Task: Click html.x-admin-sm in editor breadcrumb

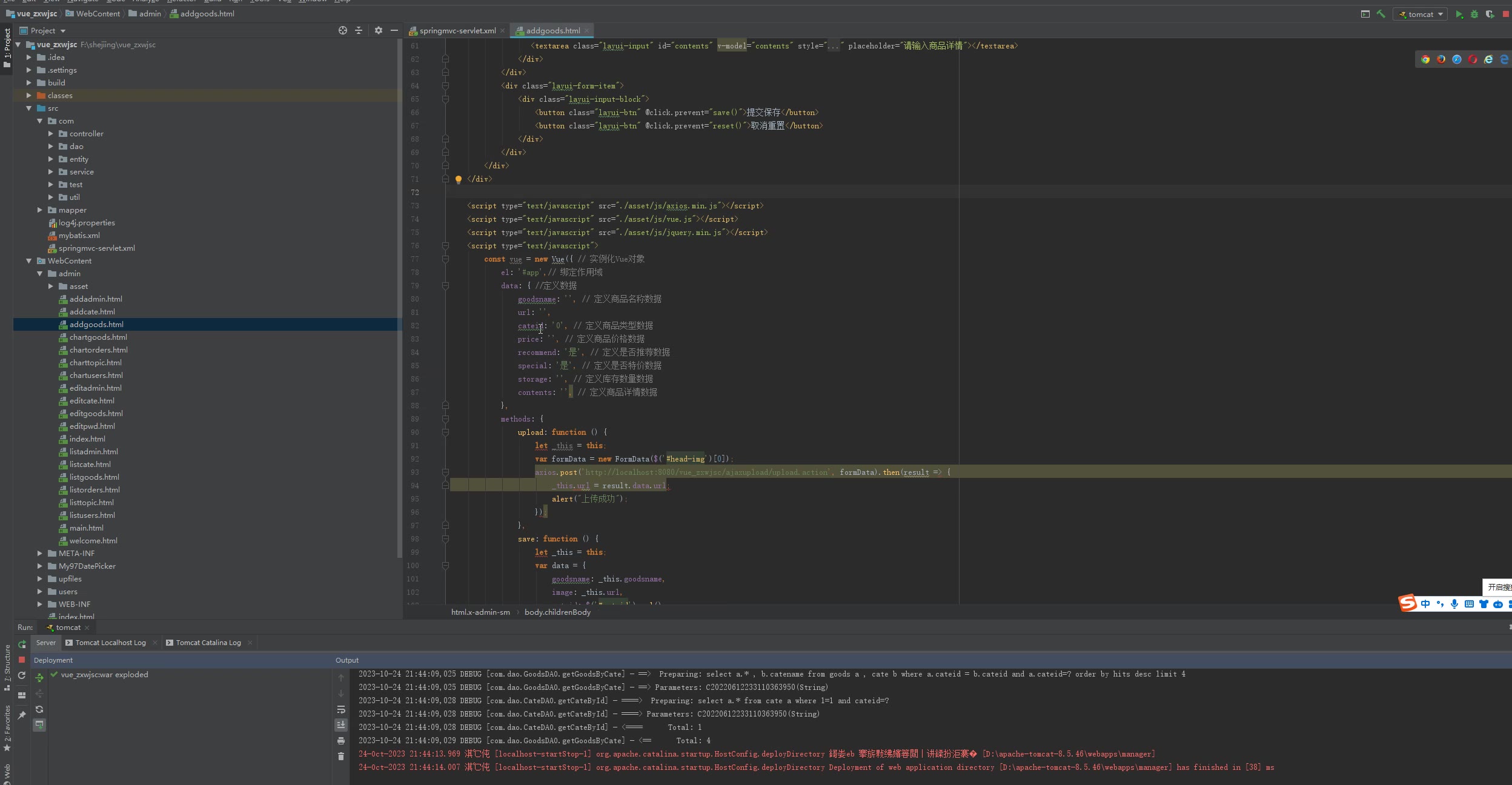Action: click(480, 612)
